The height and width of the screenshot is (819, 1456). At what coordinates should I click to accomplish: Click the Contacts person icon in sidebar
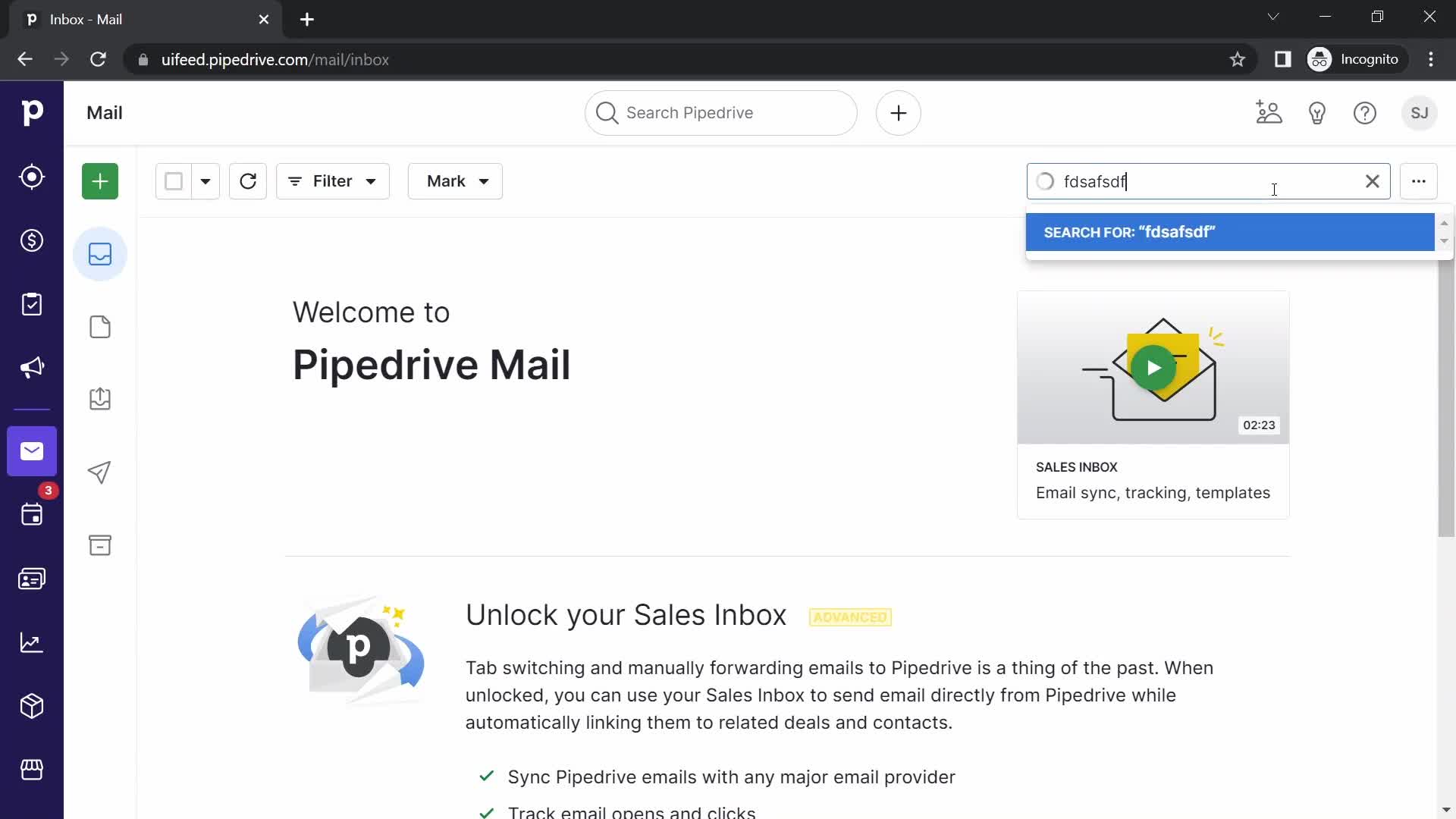[32, 579]
